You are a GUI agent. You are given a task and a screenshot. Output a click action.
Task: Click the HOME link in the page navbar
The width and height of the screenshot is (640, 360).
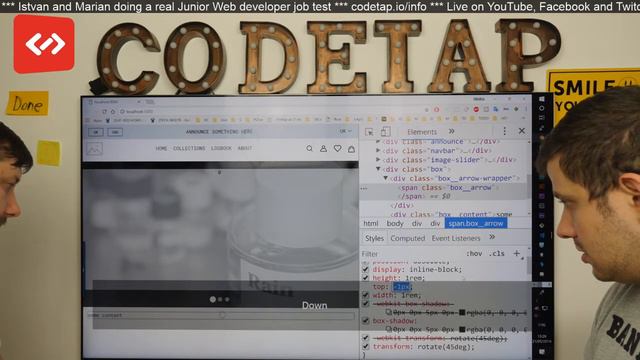pyautogui.click(x=161, y=149)
